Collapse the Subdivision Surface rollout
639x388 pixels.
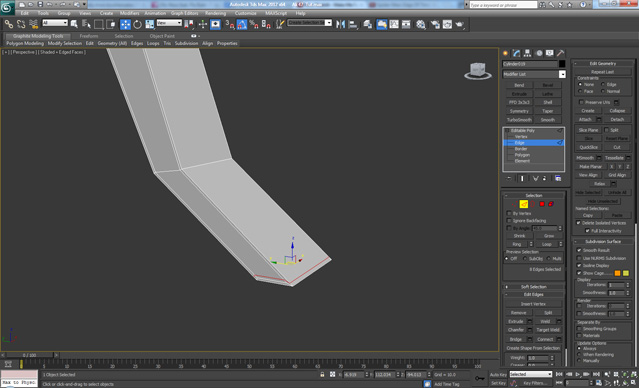(x=603, y=242)
